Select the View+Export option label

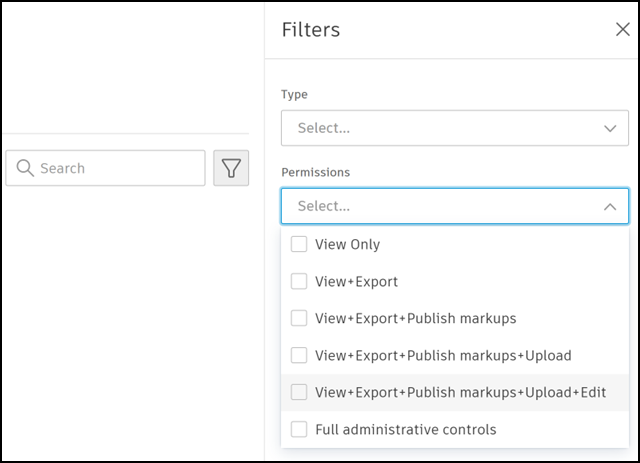[356, 282]
